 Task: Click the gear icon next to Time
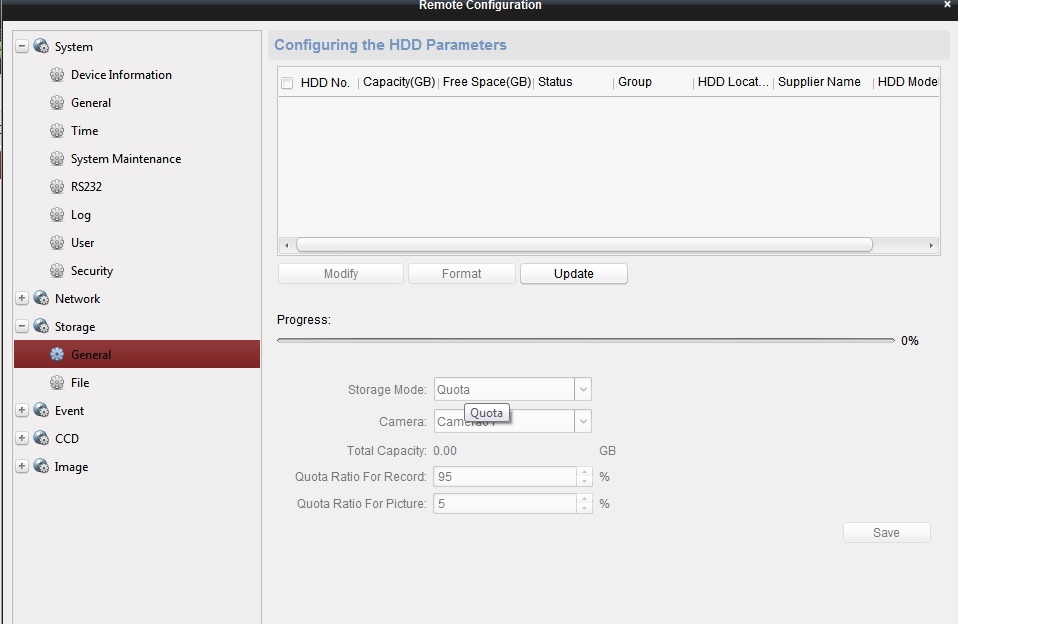tap(57, 131)
